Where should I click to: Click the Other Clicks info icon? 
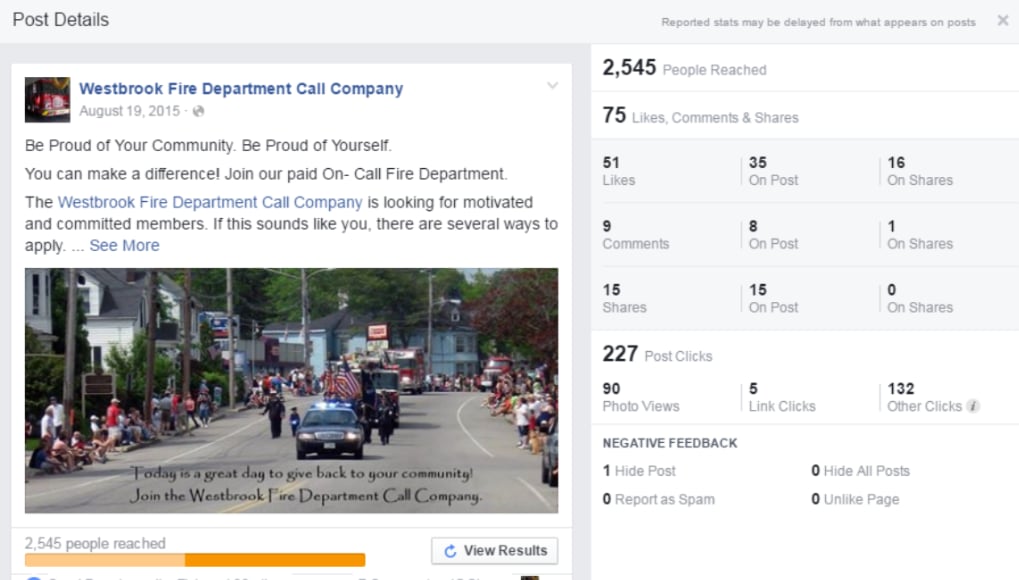click(x=973, y=406)
